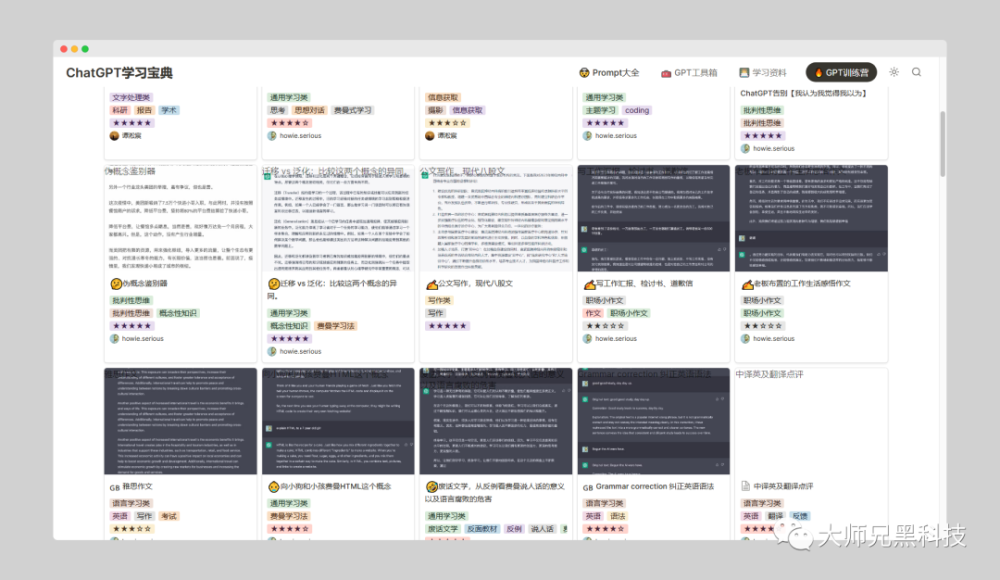This screenshot has height=580, width=1000.
Task: Click the 反馈 tag on 中译英及翻译点评 card
Action: (799, 516)
